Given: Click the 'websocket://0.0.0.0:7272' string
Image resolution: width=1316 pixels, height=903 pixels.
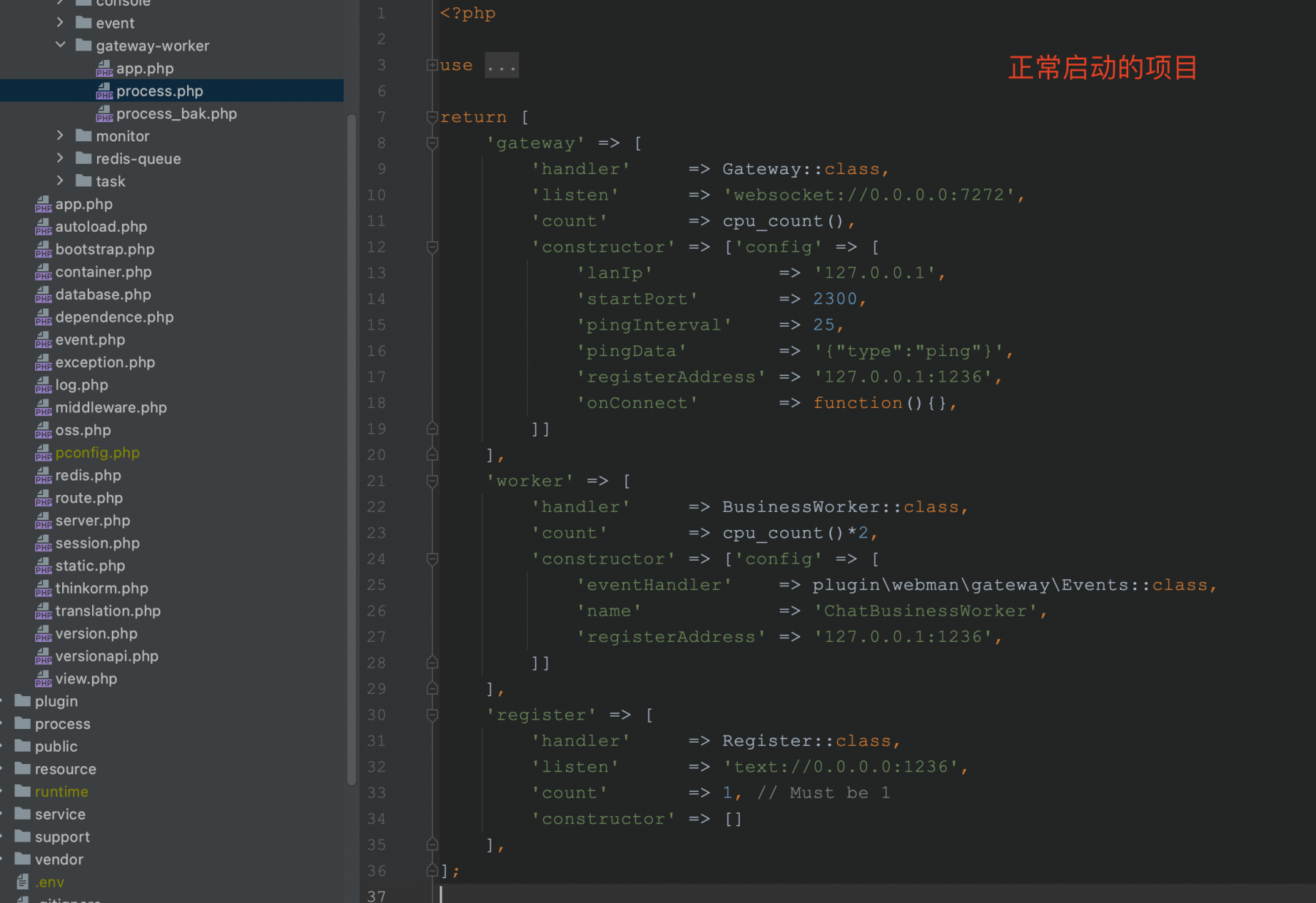Looking at the screenshot, I should (x=869, y=195).
